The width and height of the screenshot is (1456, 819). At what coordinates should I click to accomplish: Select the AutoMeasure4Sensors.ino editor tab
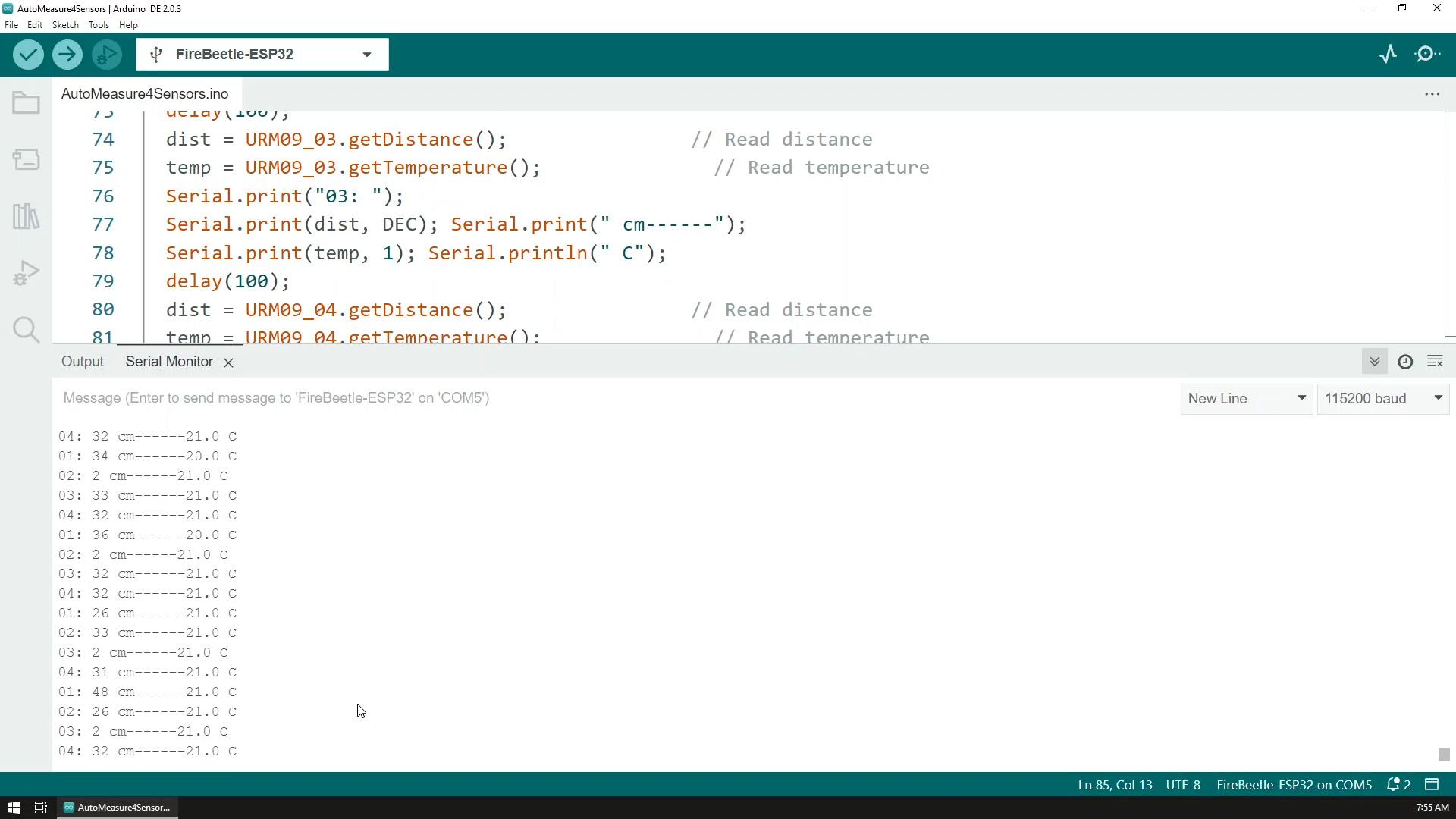tap(145, 94)
